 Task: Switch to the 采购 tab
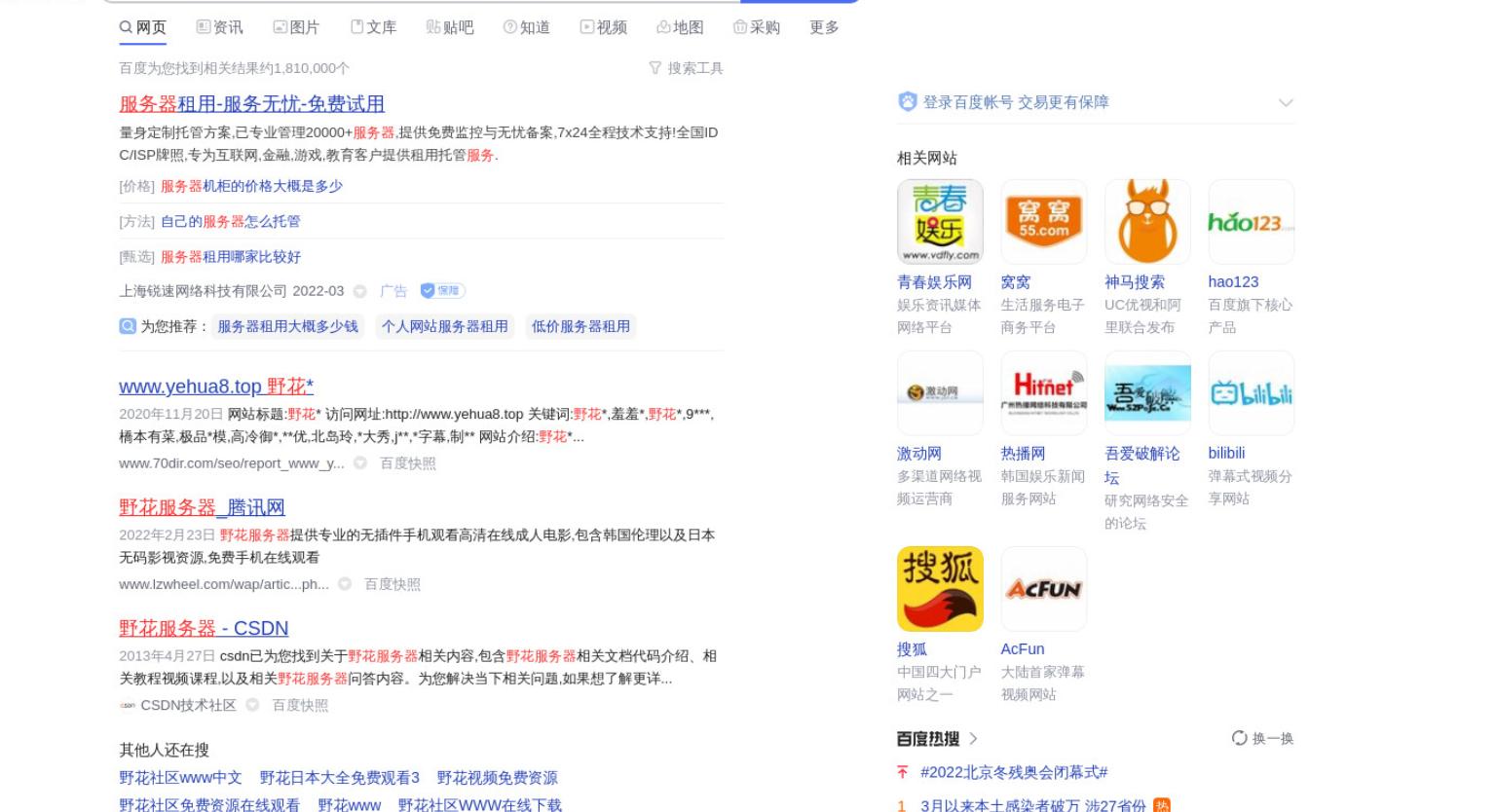757,27
